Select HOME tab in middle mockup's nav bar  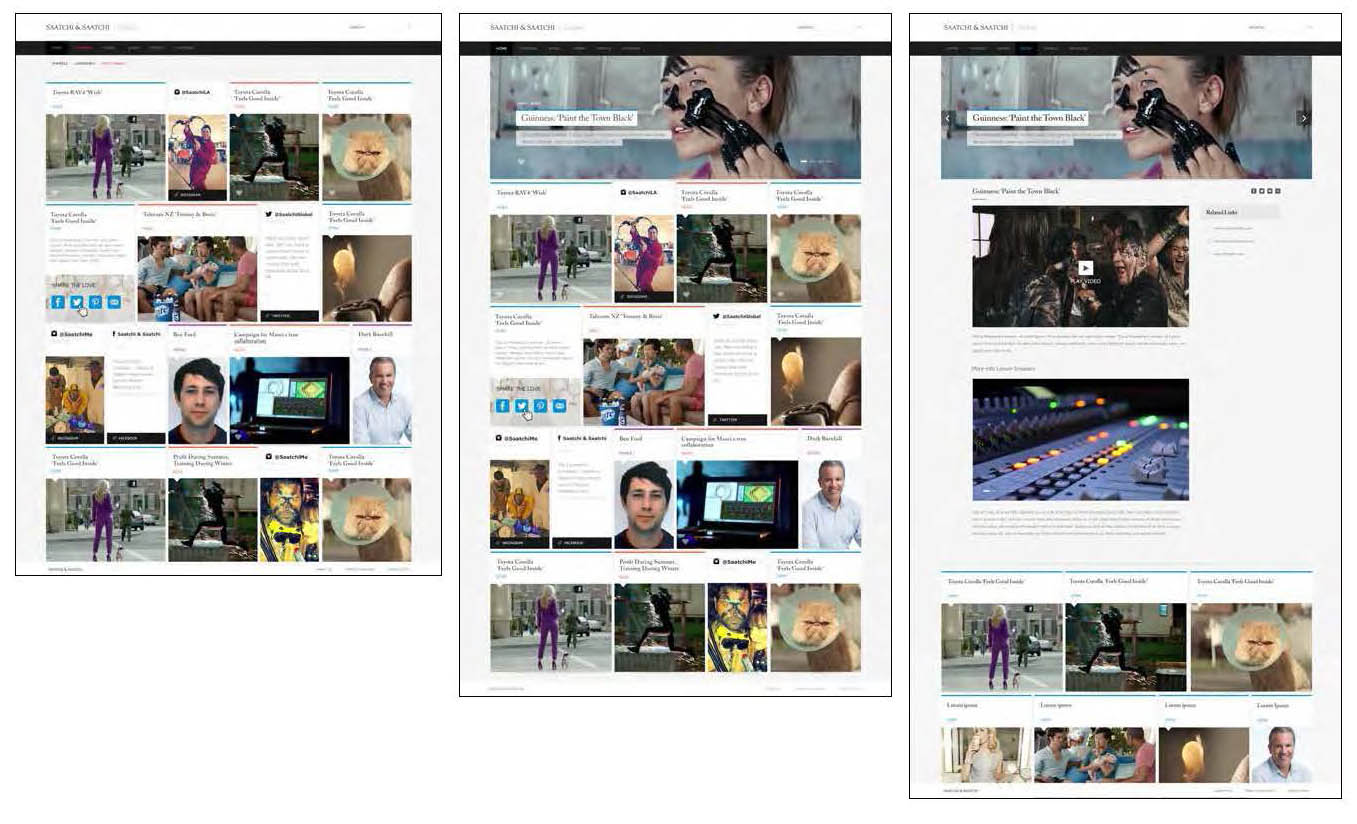pyautogui.click(x=501, y=48)
